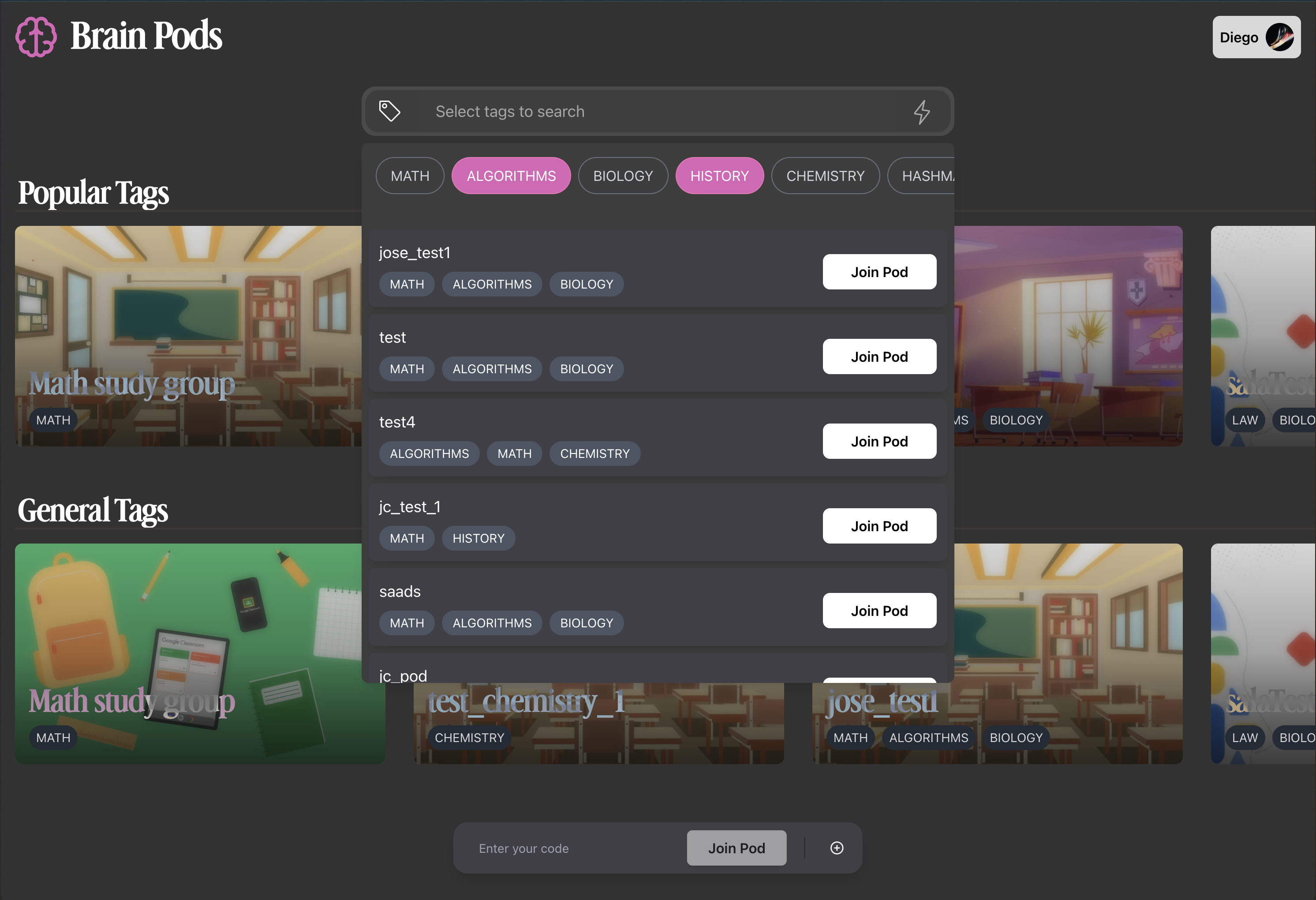Join the jc_test_1 pod

point(879,526)
